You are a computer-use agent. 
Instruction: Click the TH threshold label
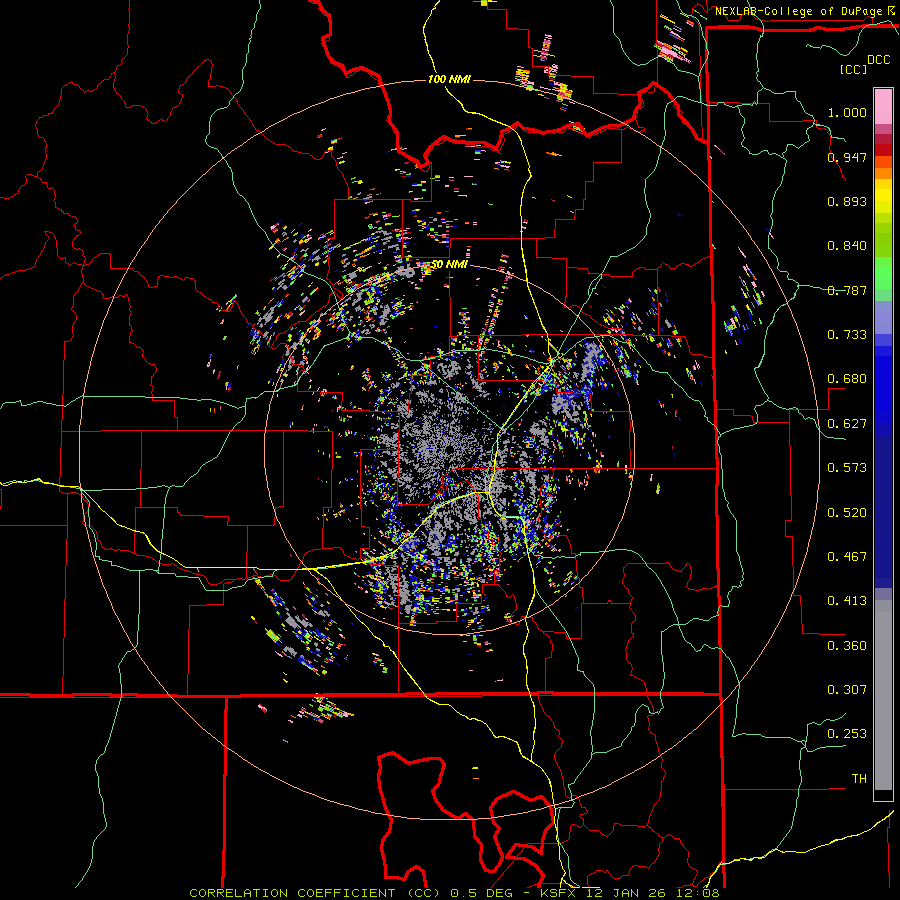coord(859,779)
